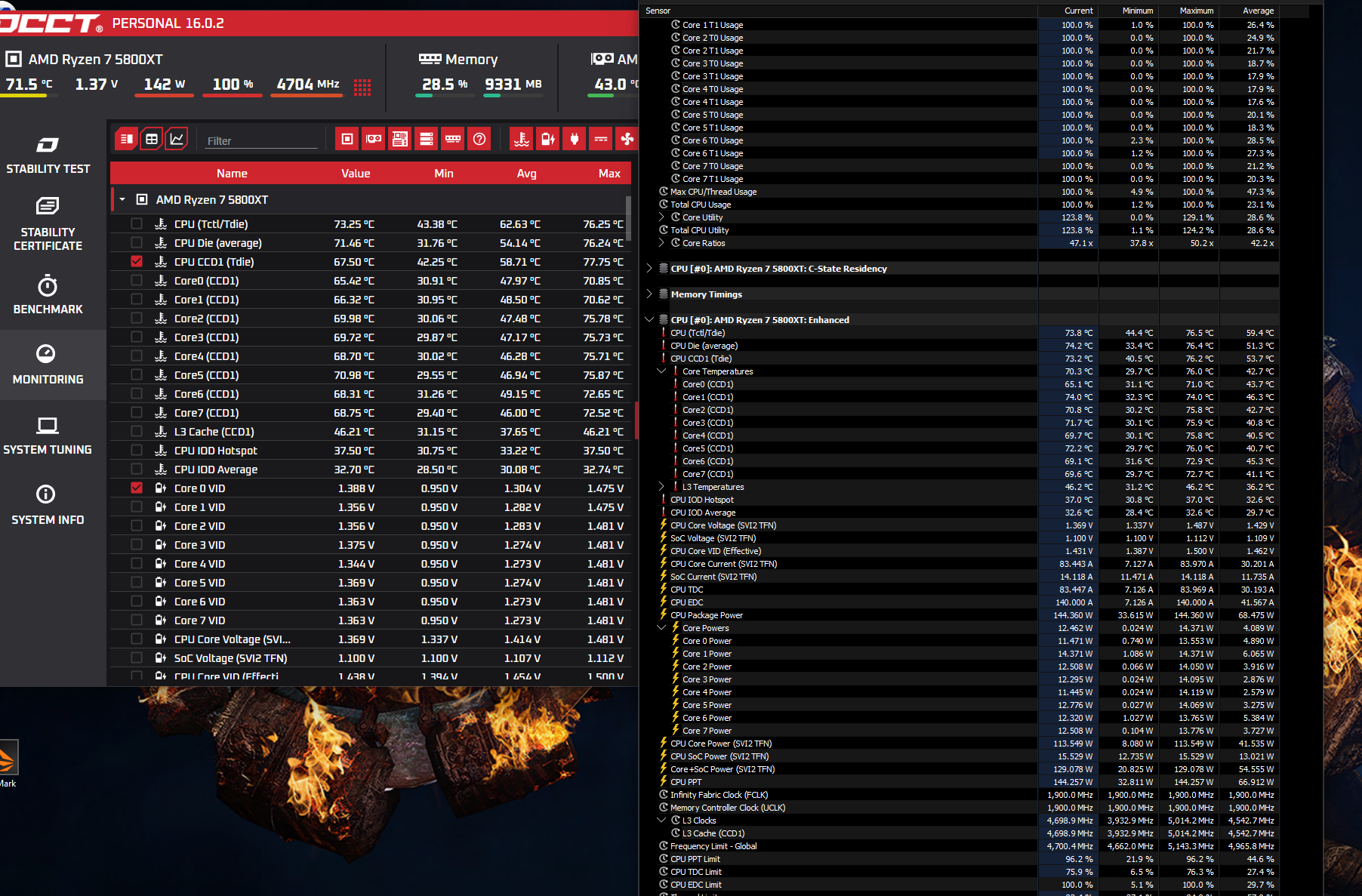The width and height of the screenshot is (1362, 896).
Task: Expand the Memory Timings section in HWiNFO
Action: click(649, 294)
